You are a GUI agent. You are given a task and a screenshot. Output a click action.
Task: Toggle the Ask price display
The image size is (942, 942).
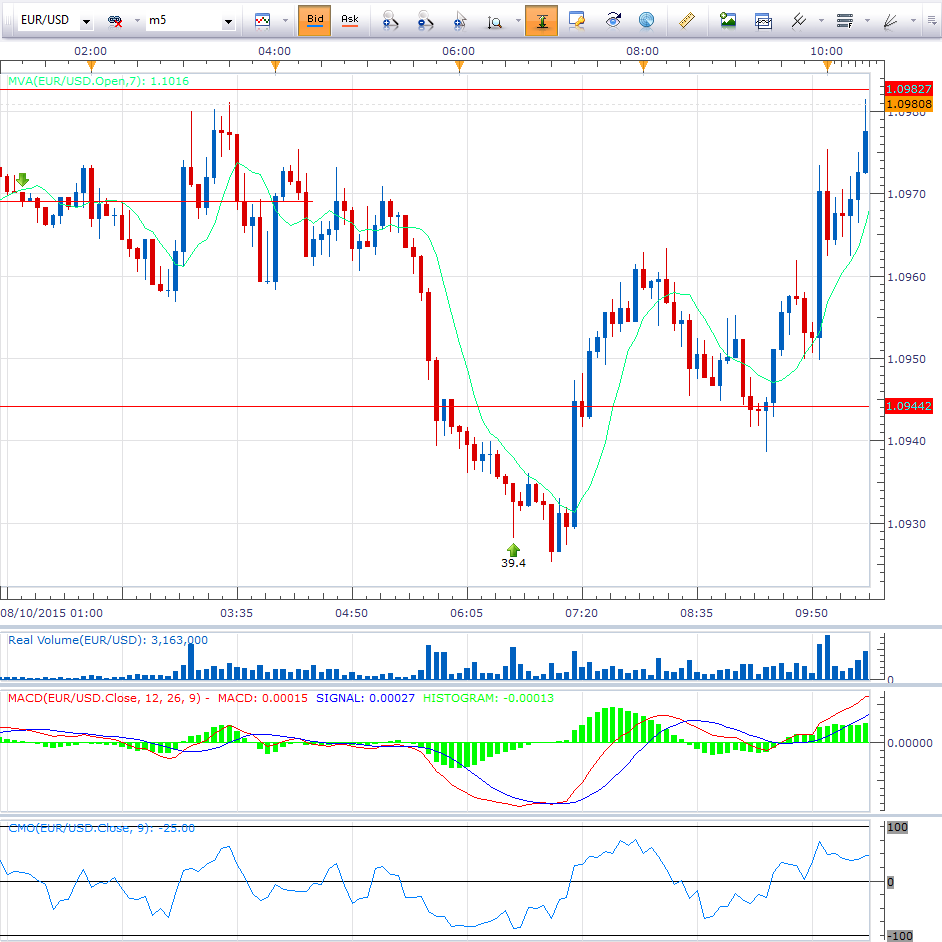[349, 20]
